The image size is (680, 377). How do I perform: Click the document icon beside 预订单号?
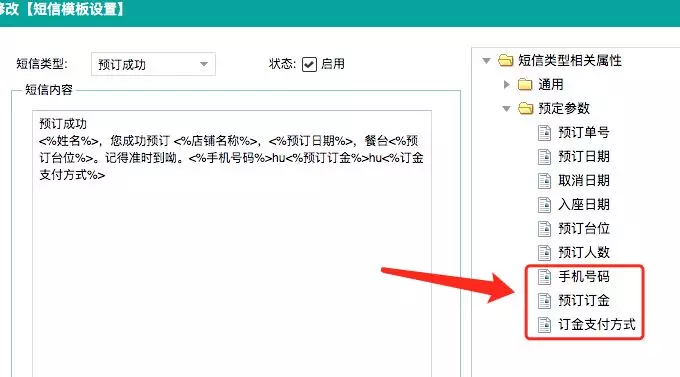(x=544, y=133)
